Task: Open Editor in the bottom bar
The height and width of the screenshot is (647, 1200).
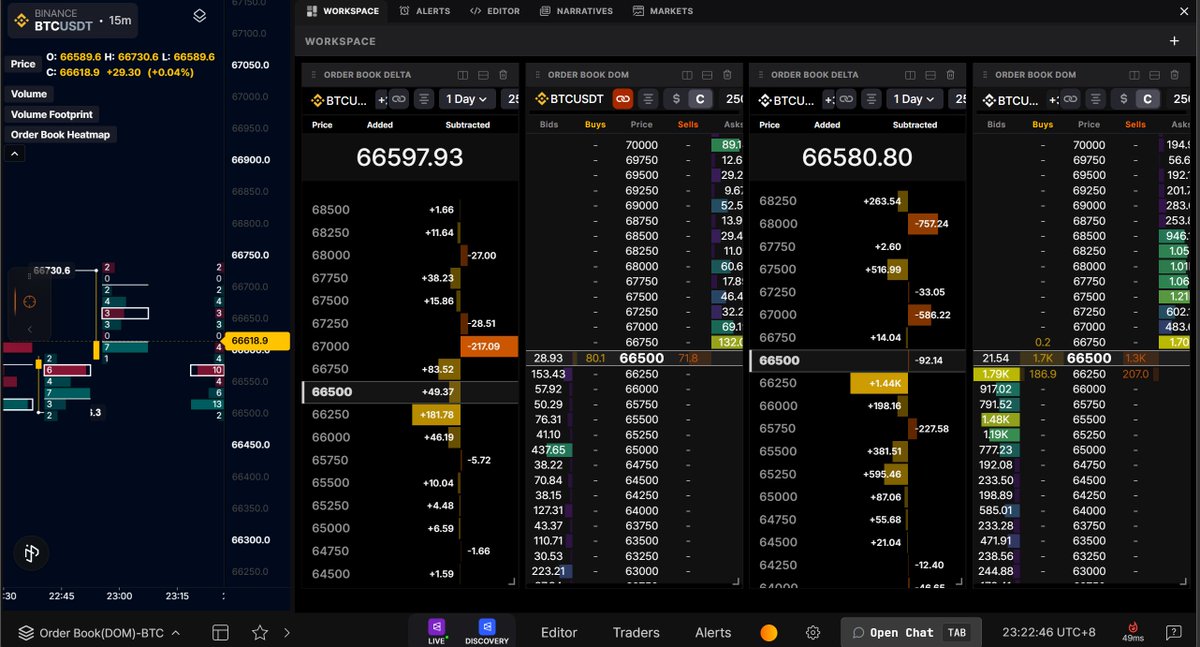Action: coord(559,632)
